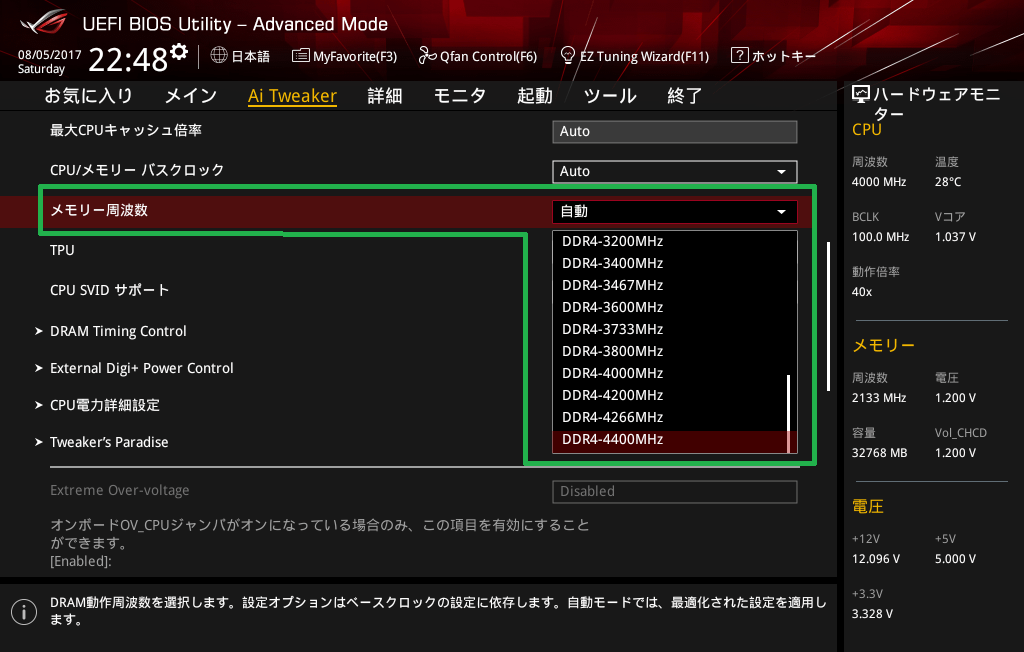Click the 100.0 MHz BCLK value

[880, 237]
